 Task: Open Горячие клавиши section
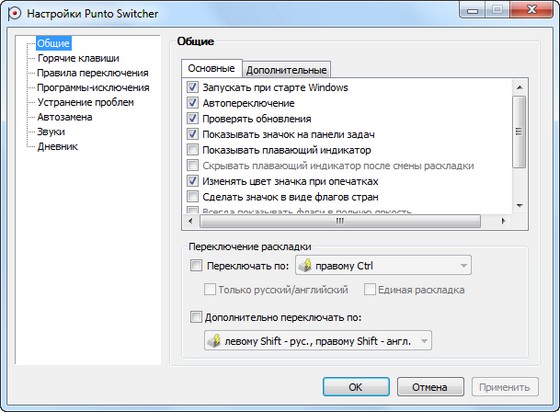[78, 58]
